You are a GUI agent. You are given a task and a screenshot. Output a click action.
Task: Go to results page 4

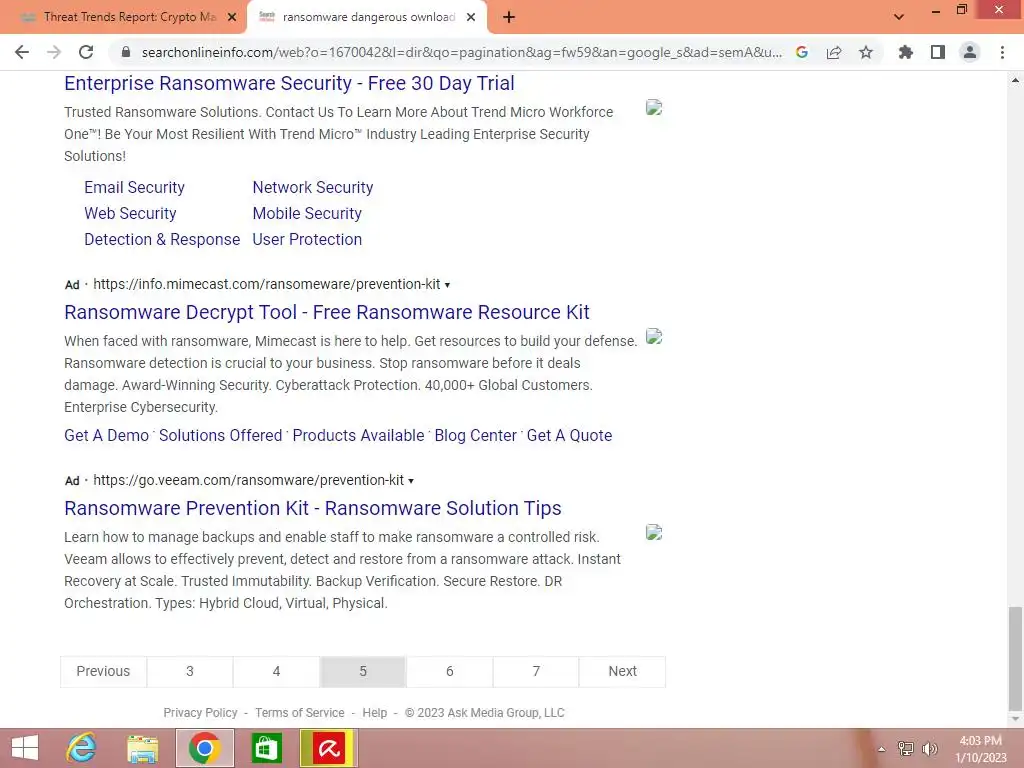point(276,671)
